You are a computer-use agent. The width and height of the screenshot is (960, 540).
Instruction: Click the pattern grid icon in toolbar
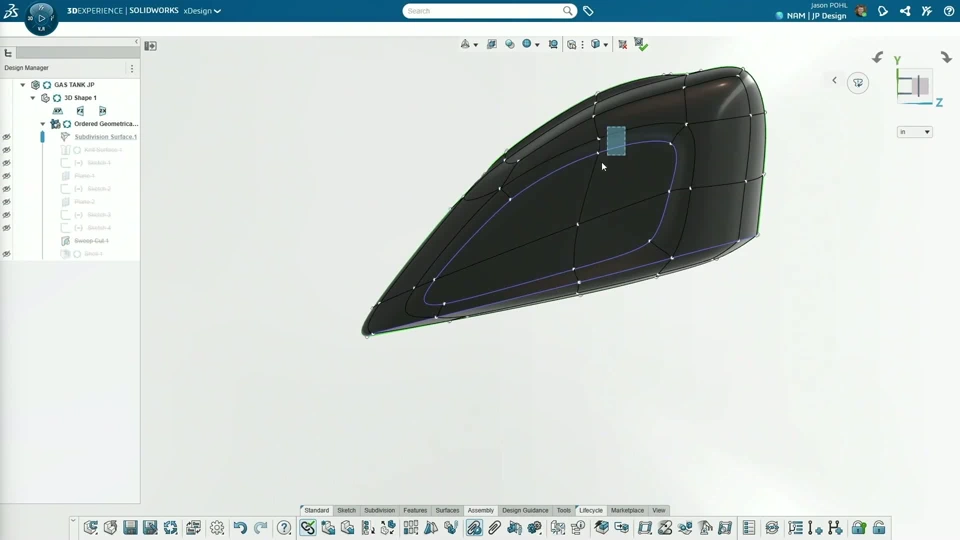pos(410,528)
